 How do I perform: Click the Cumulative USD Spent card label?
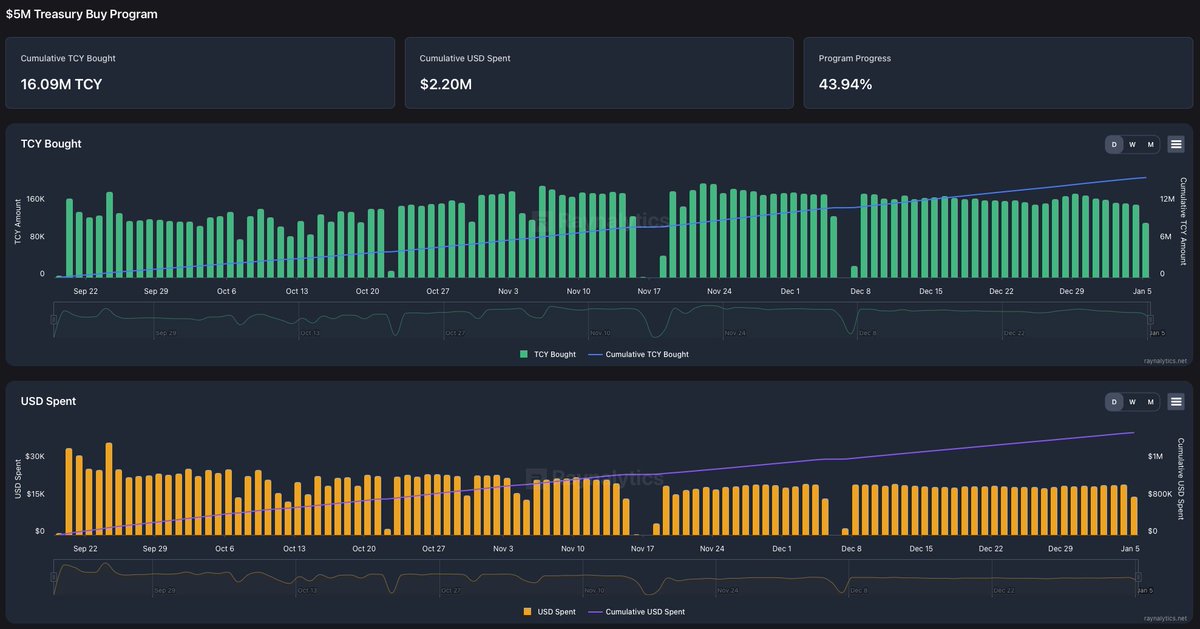click(465, 58)
